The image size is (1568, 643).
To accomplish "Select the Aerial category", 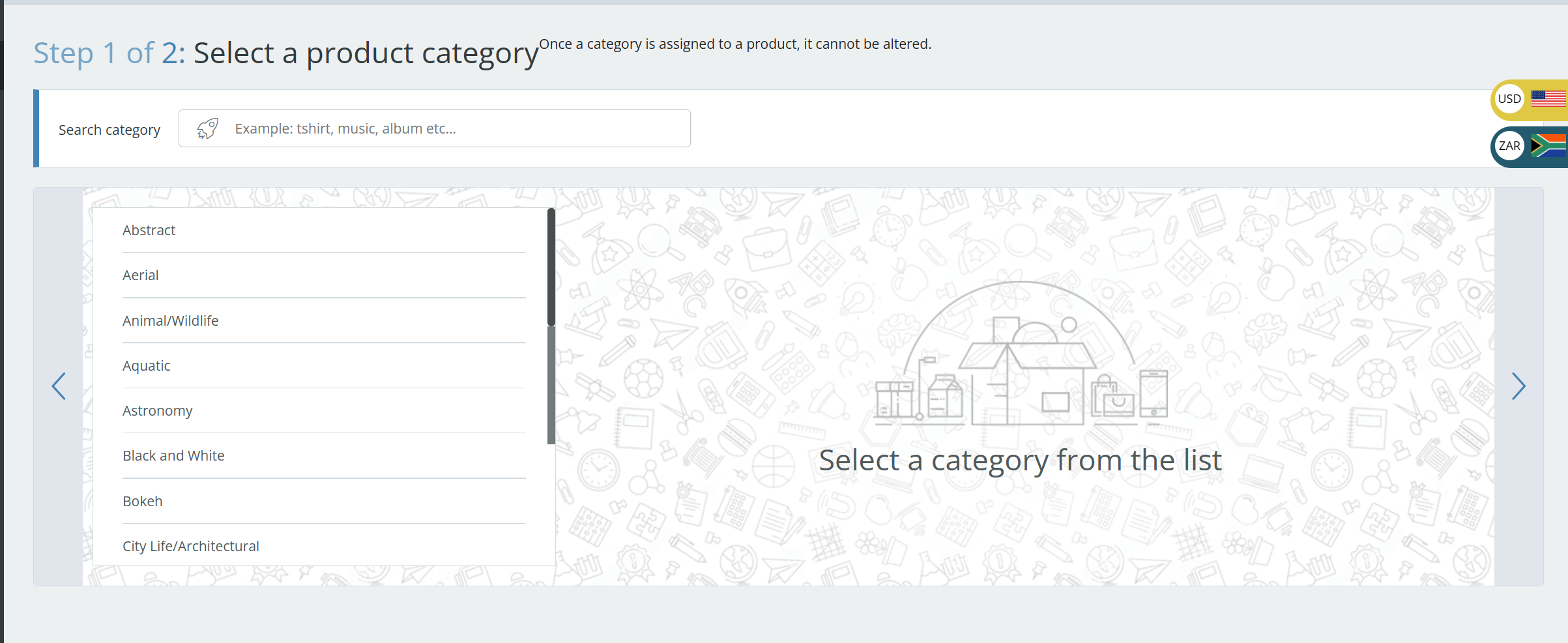I will click(x=324, y=275).
